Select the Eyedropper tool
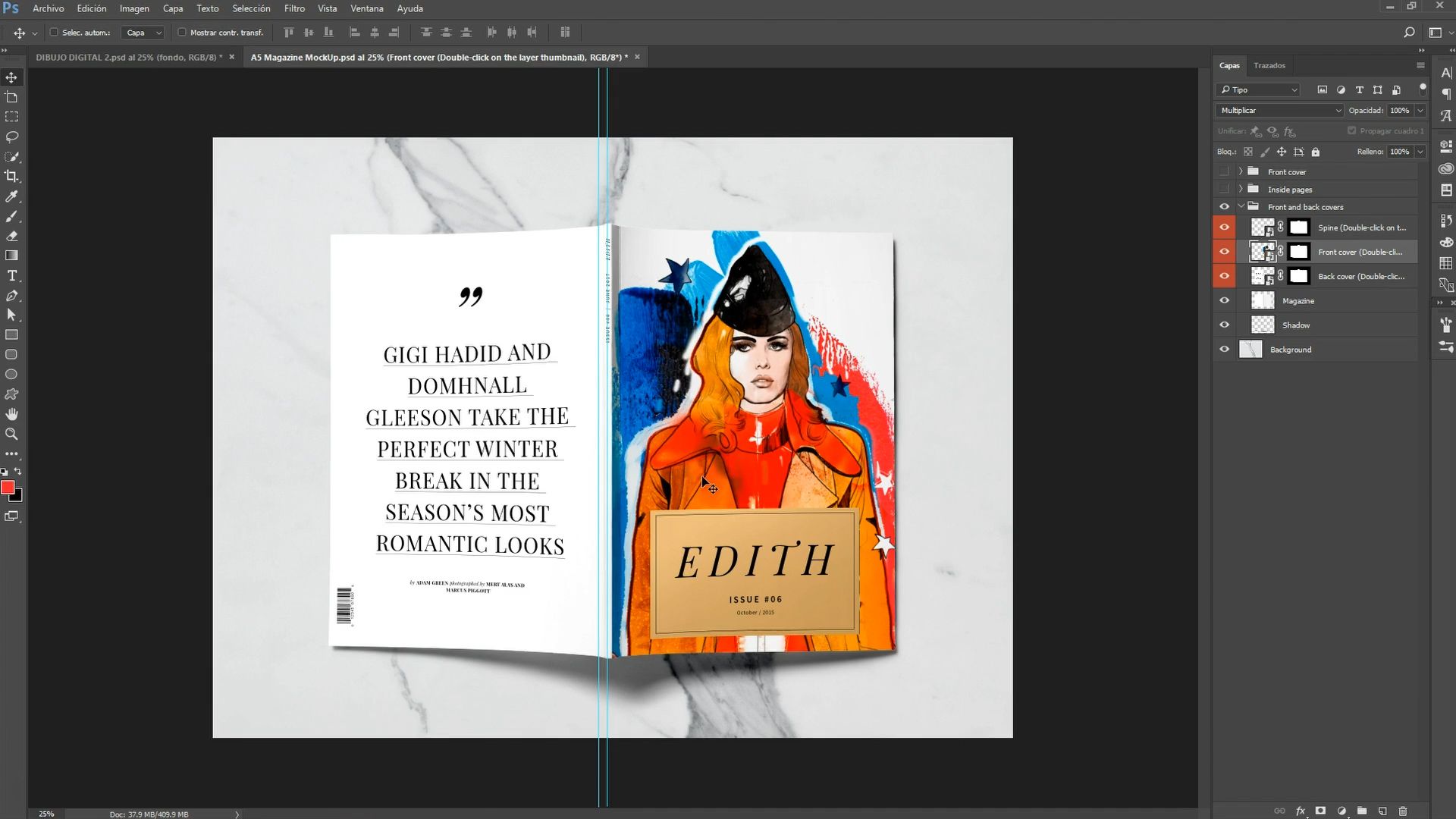Viewport: 1456px width, 819px height. pyautogui.click(x=11, y=196)
